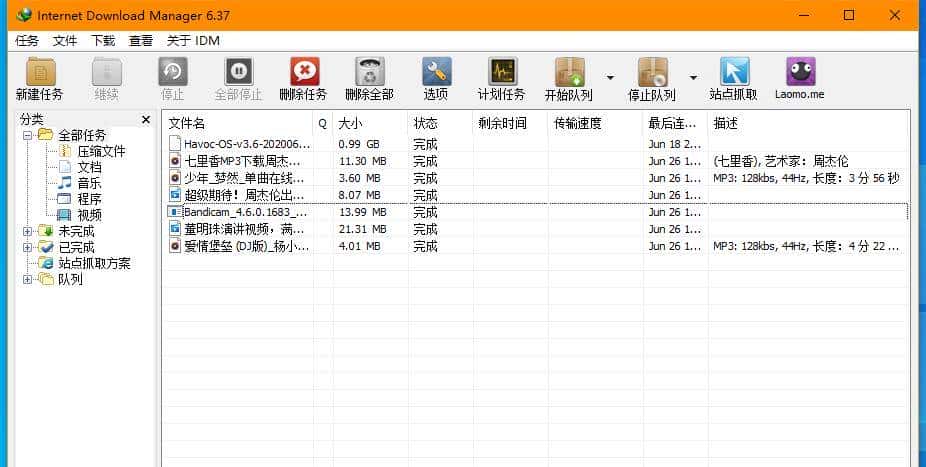This screenshot has width=926, height=467.
Task: Expand the 已完成 tree node
Action: tap(27, 247)
